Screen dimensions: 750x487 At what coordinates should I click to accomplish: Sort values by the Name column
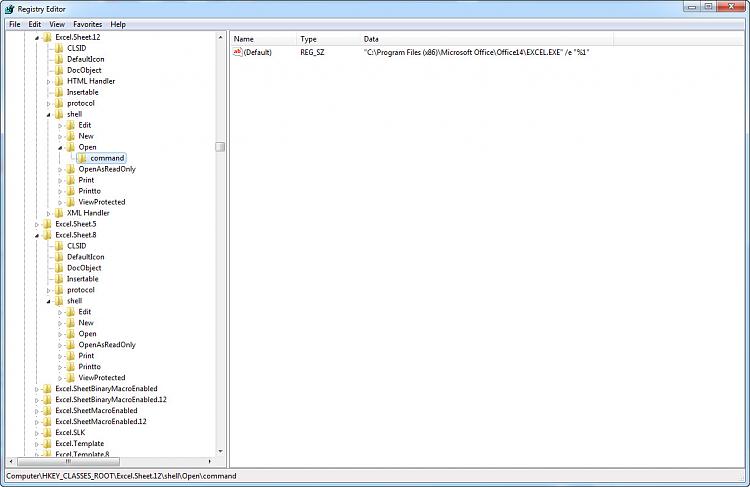263,39
